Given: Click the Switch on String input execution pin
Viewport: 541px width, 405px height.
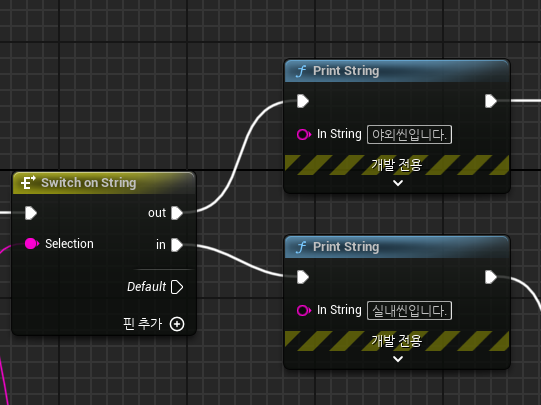Looking at the screenshot, I should pyautogui.click(x=31, y=213).
